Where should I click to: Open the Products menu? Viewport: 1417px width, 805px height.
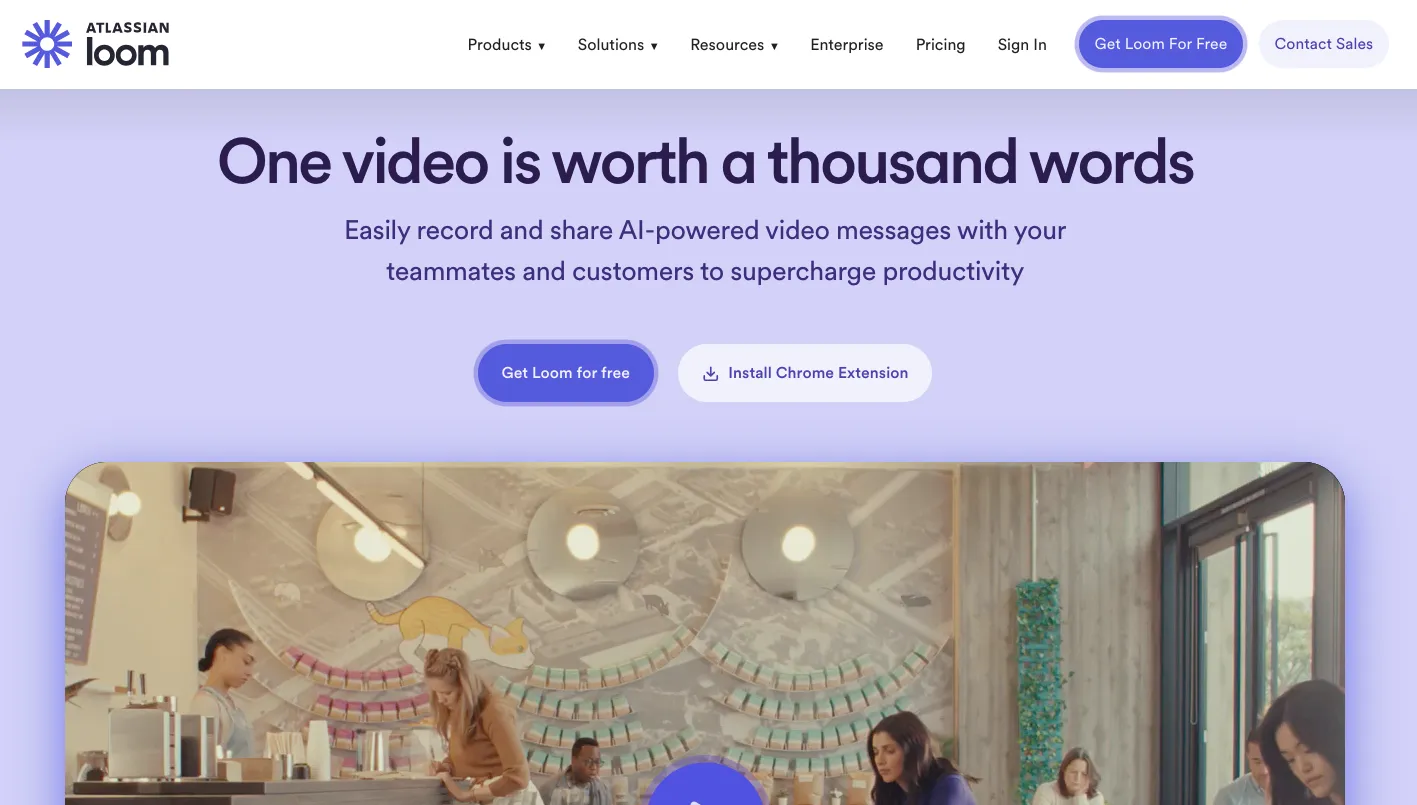pyautogui.click(x=507, y=45)
